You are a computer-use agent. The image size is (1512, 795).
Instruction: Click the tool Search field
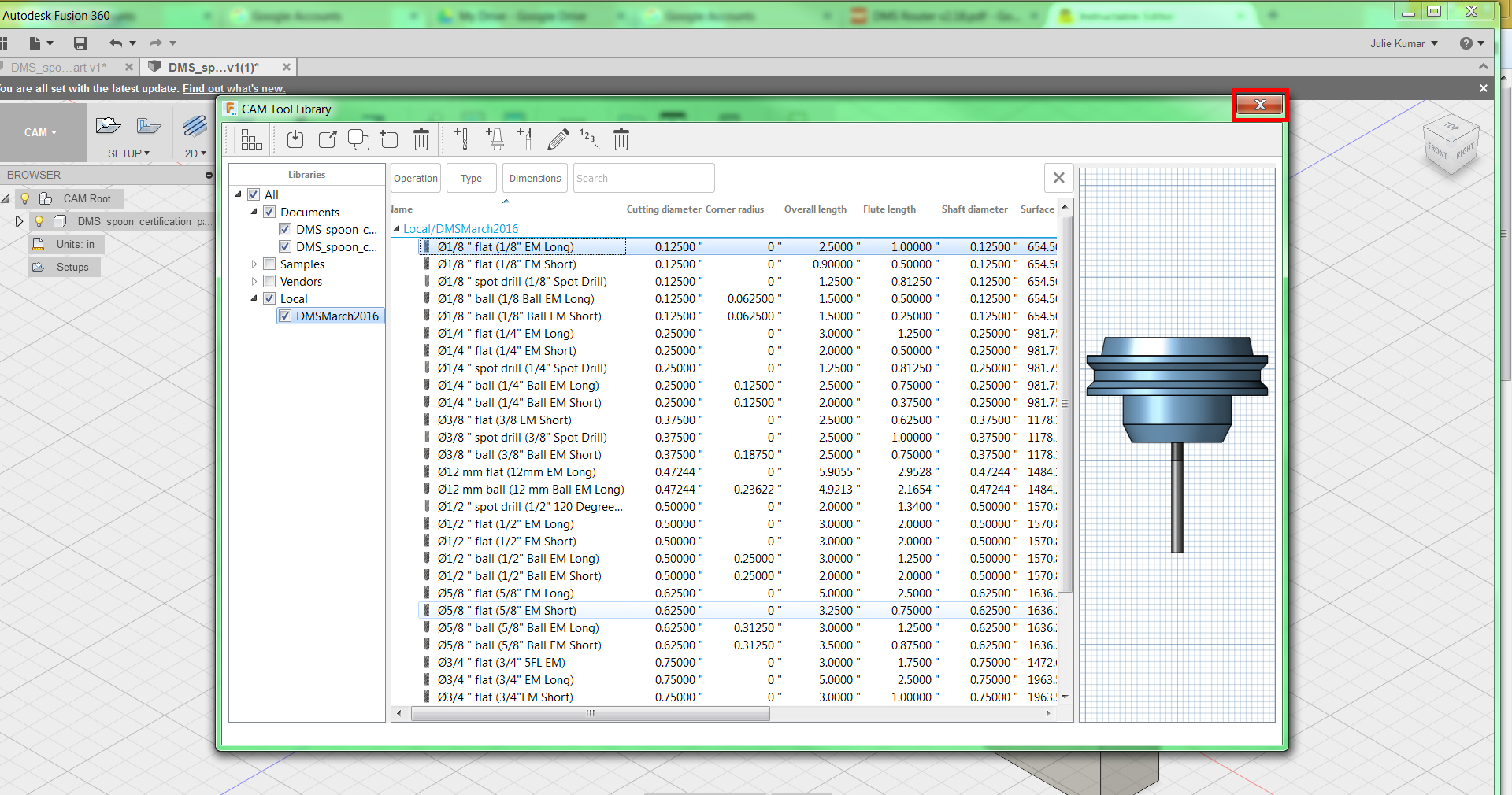(643, 178)
